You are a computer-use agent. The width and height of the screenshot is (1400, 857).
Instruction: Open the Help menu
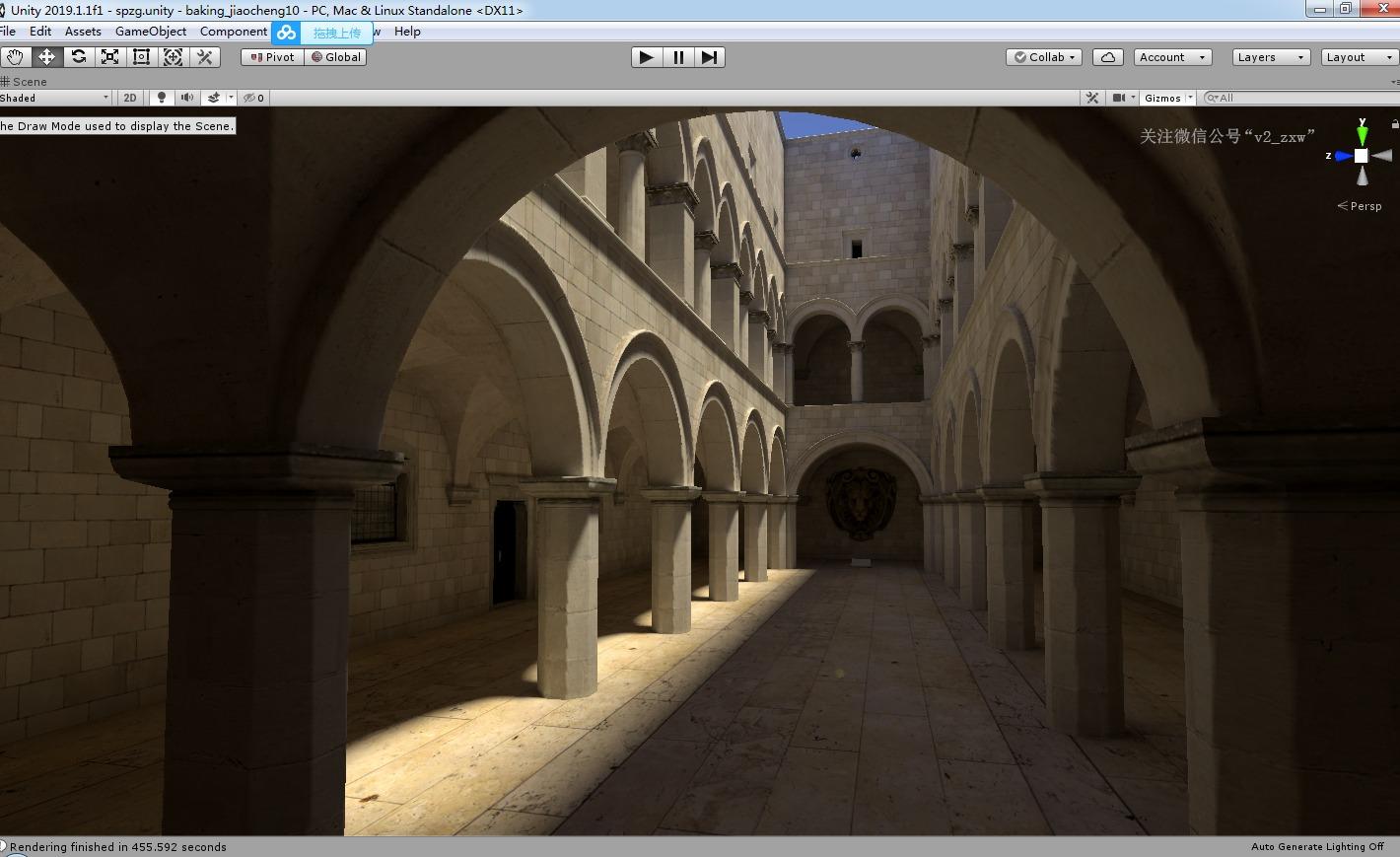[x=407, y=32]
